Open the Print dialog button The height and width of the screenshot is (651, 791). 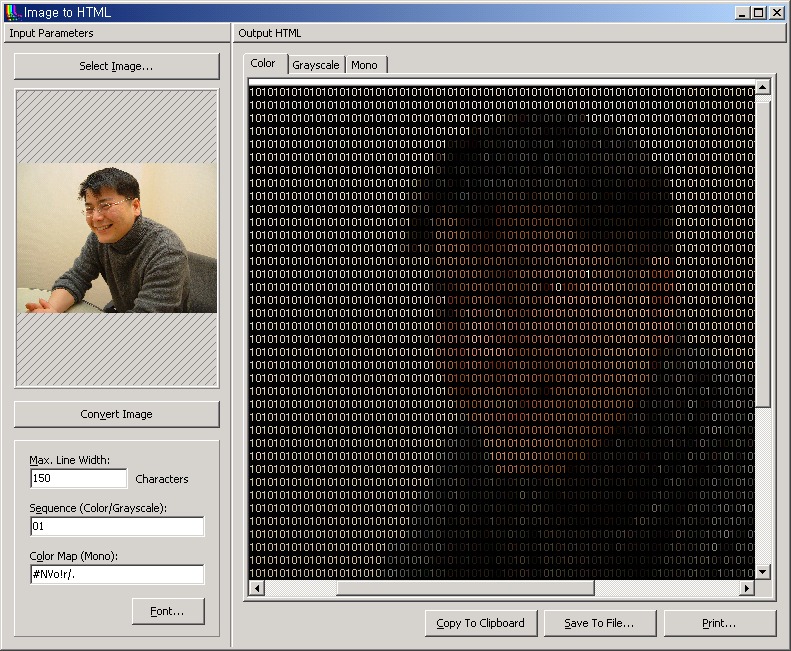[720, 623]
